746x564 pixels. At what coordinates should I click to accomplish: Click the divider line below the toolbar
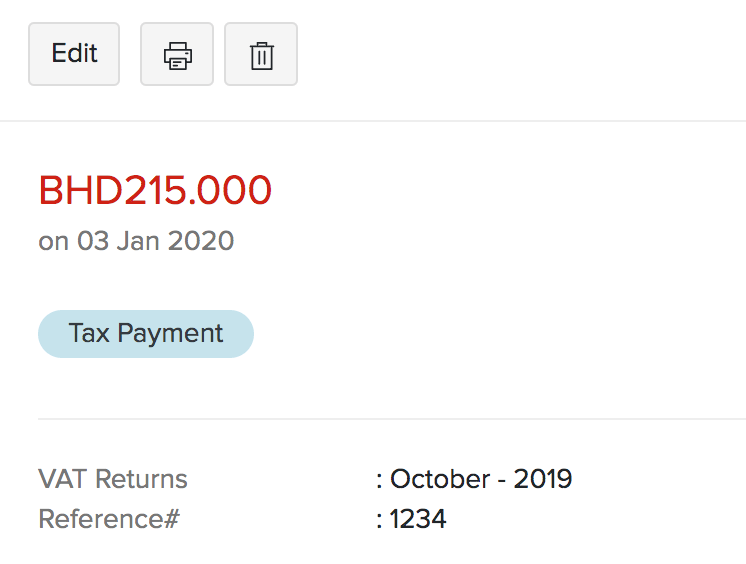coord(373,121)
